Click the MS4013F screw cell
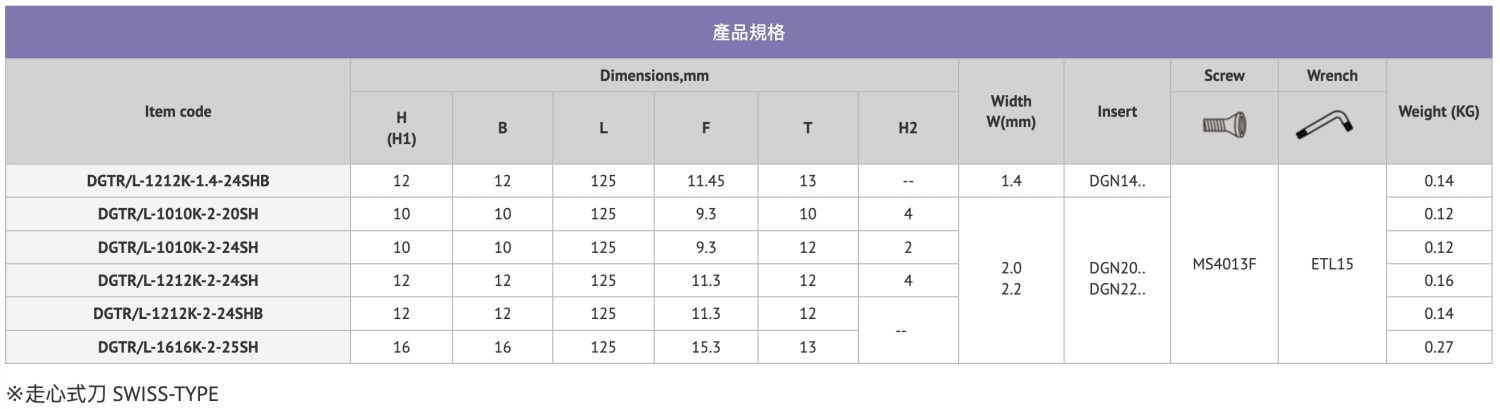The width and height of the screenshot is (1500, 409). pyautogui.click(x=1224, y=264)
